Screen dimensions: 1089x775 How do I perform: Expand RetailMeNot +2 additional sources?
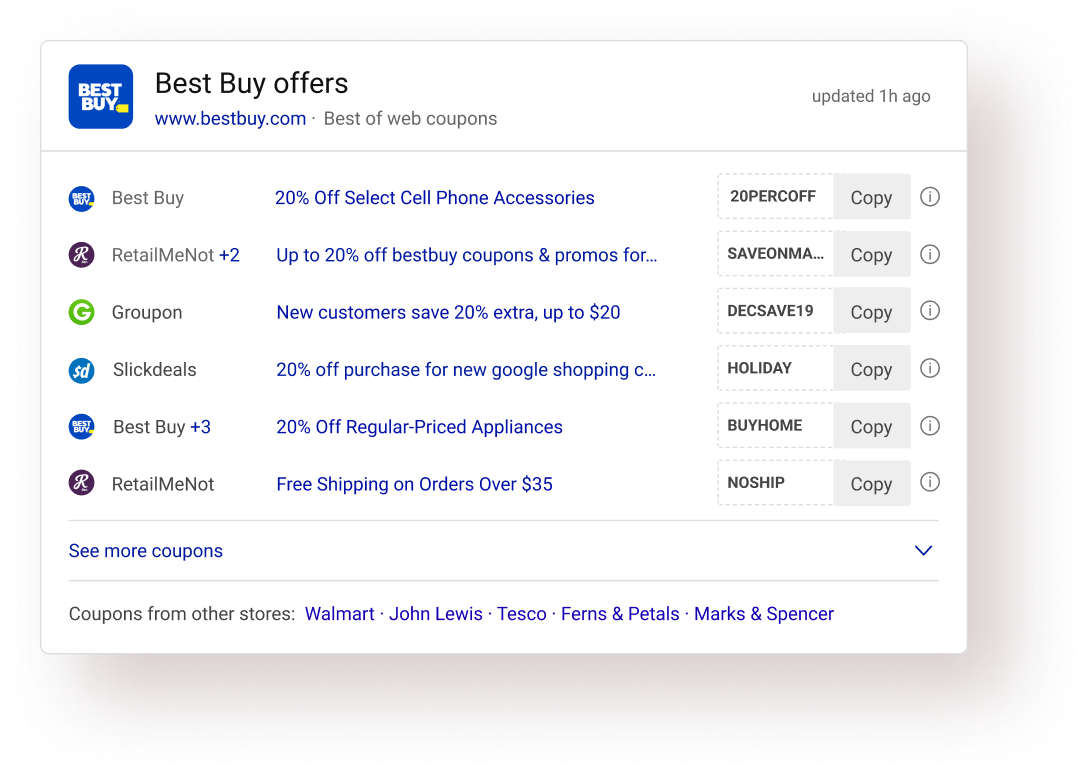(229, 255)
